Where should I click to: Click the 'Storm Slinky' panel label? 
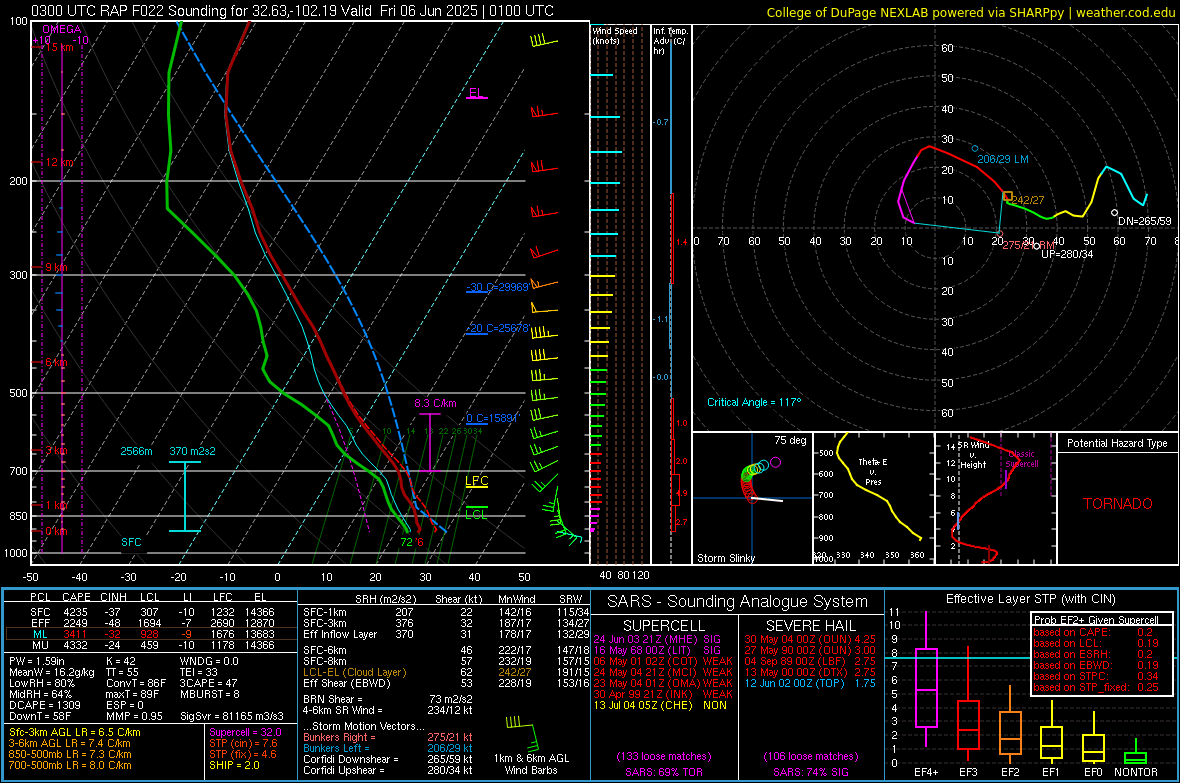[725, 558]
